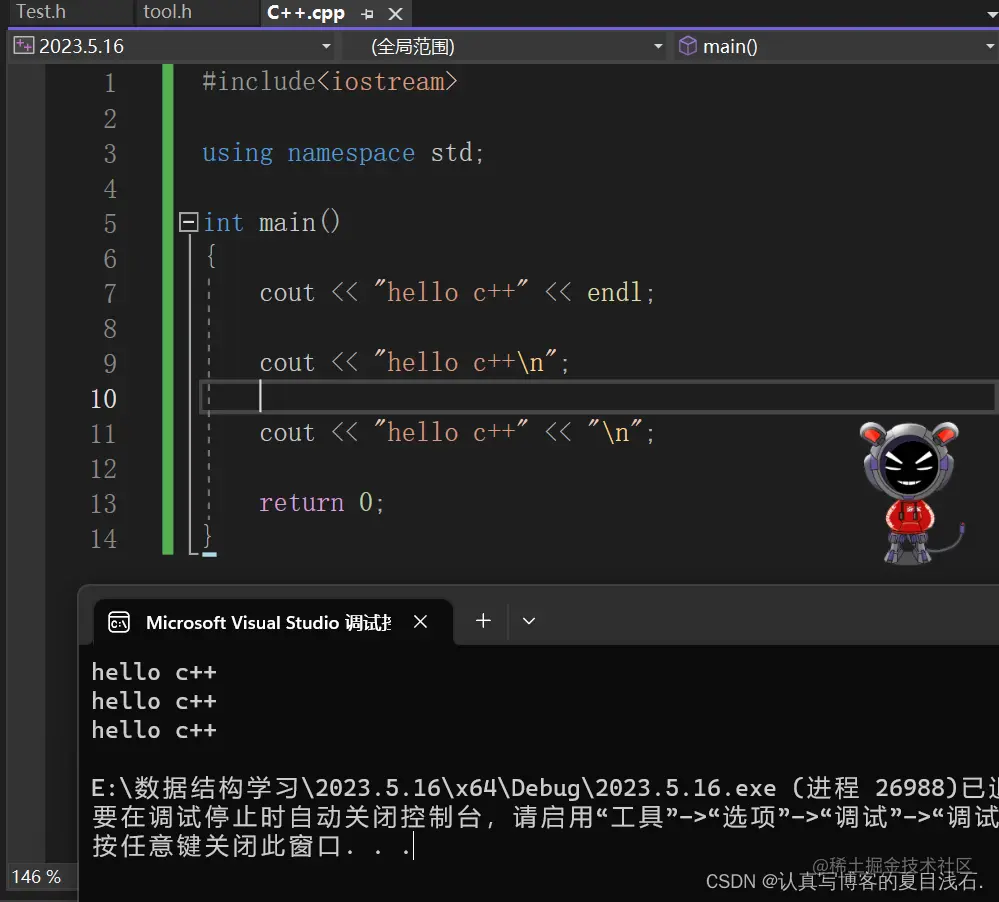999x902 pixels.
Task: Pin the C++.cpp tab
Action: [367, 13]
